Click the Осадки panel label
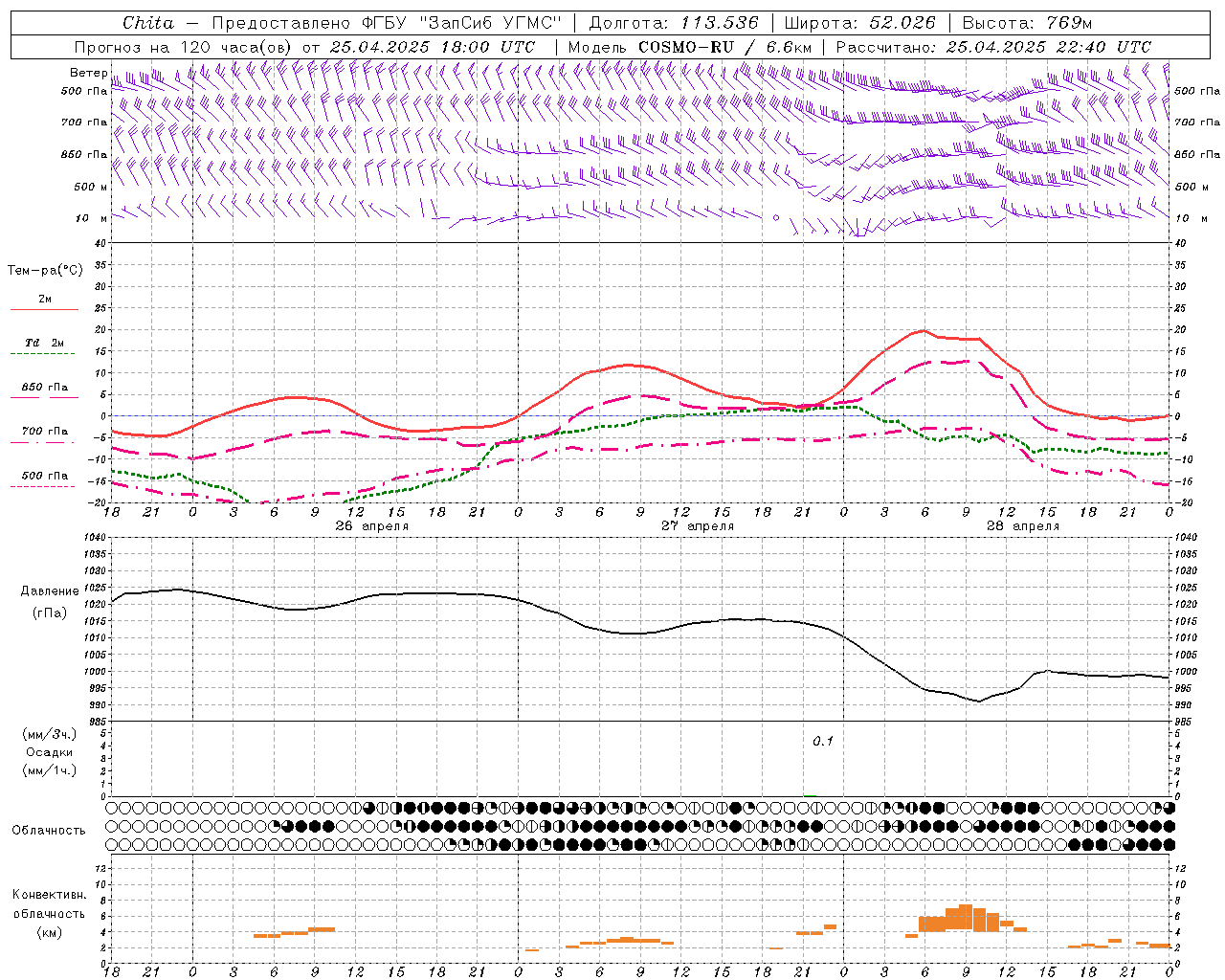This screenshot has width=1225, height=980. [50, 752]
